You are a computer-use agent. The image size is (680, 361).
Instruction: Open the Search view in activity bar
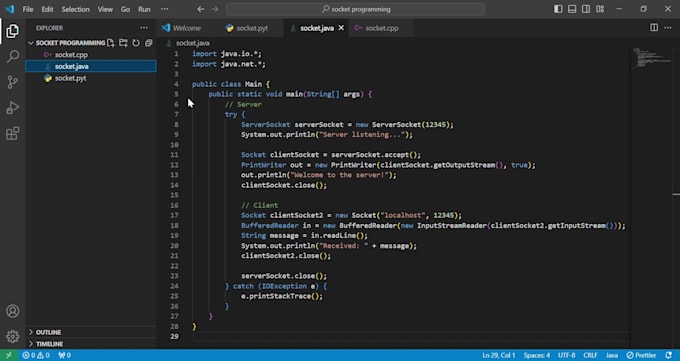pyautogui.click(x=13, y=56)
